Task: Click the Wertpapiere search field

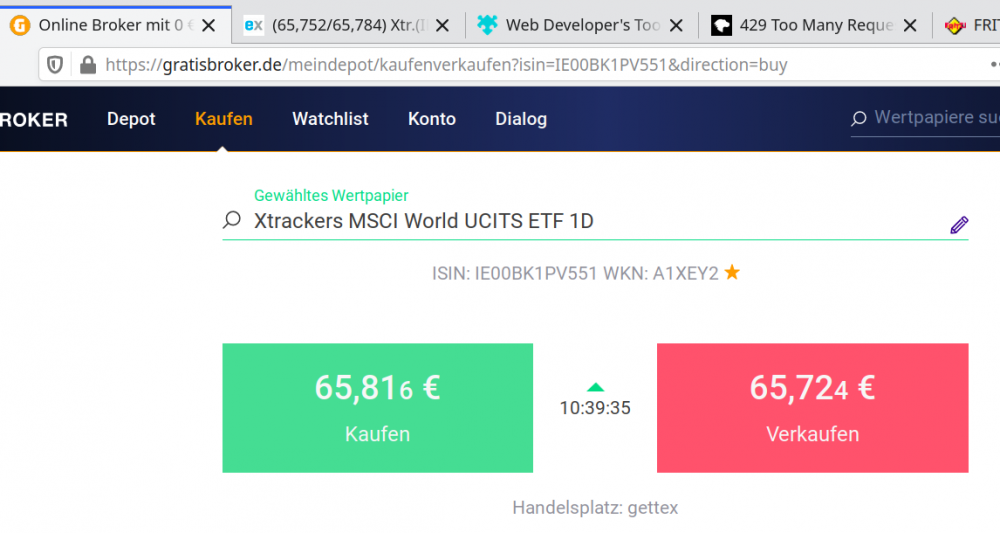Action: point(925,119)
